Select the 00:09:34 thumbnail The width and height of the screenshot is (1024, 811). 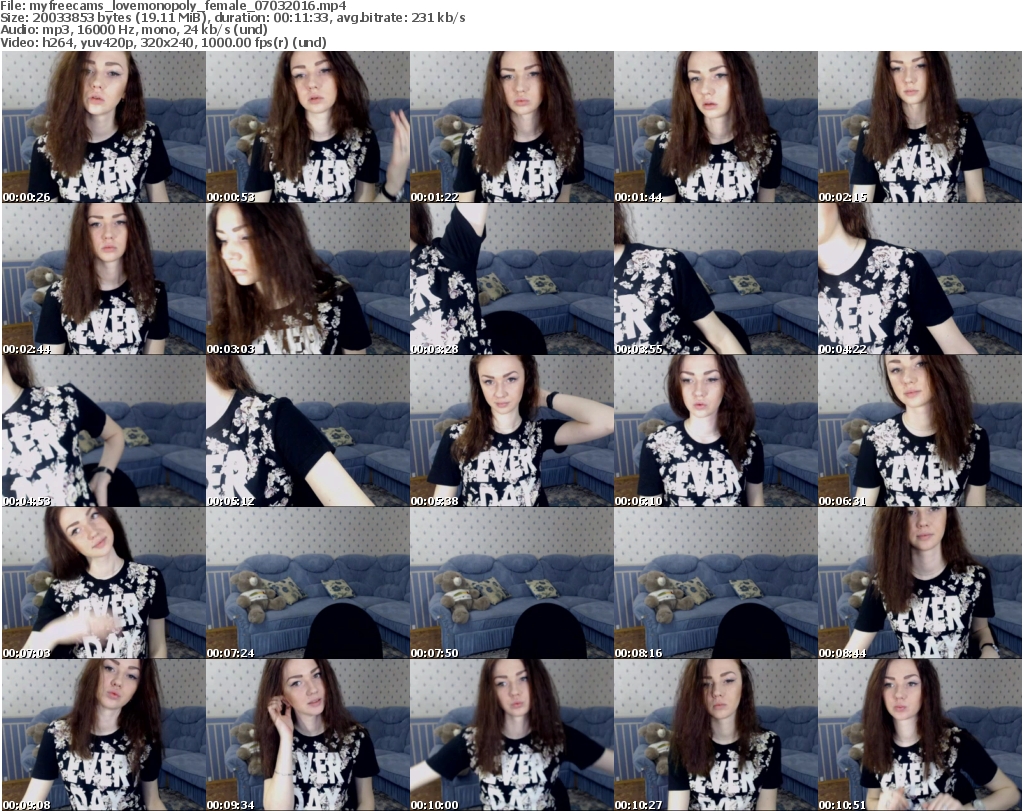[x=307, y=735]
